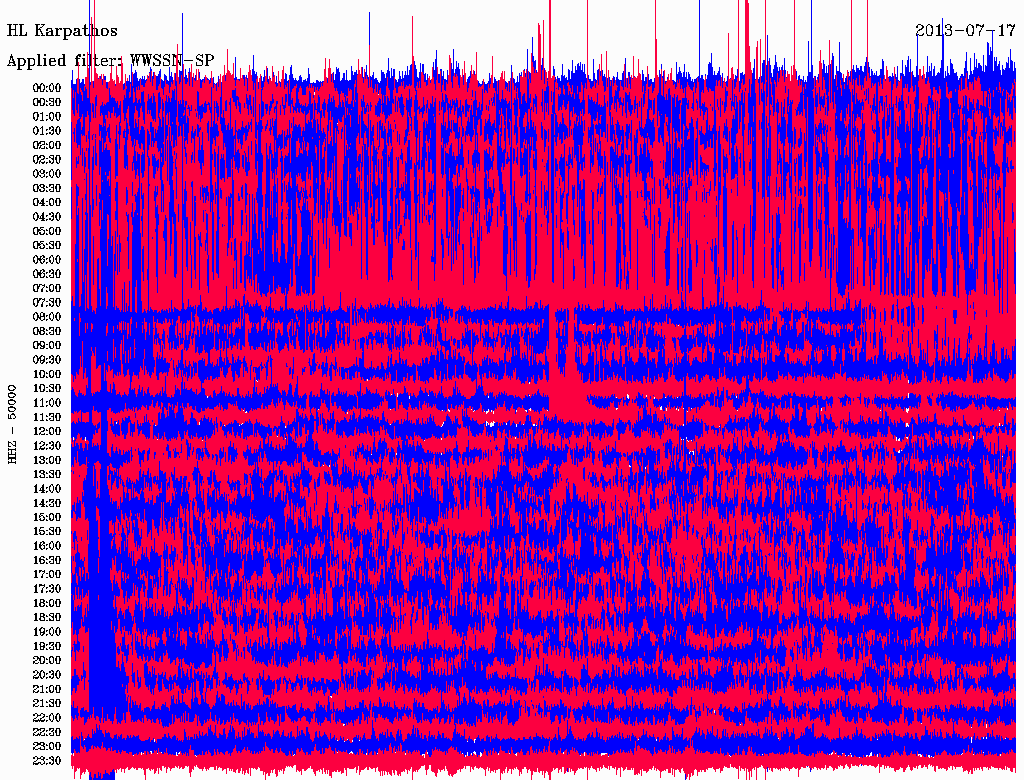
Task: Select the 01:30 time row label
Action: [x=47, y=131]
